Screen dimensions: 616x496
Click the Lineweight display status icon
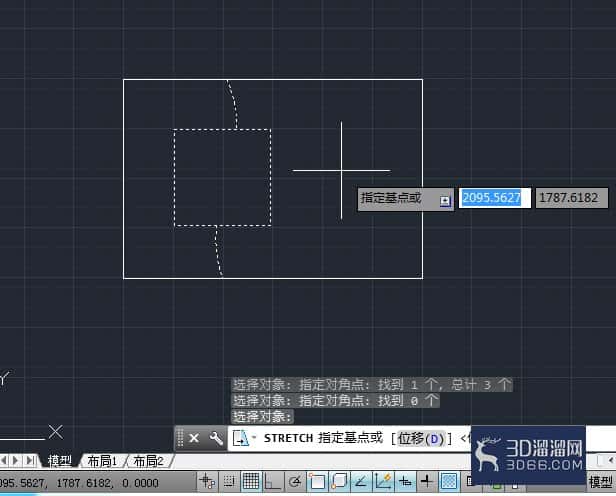coord(427,481)
